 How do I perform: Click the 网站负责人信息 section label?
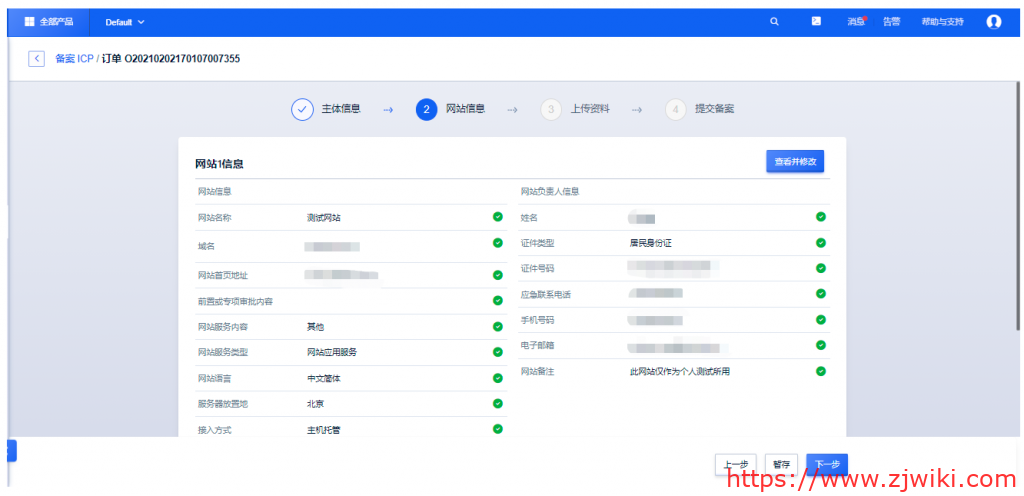[x=550, y=192]
